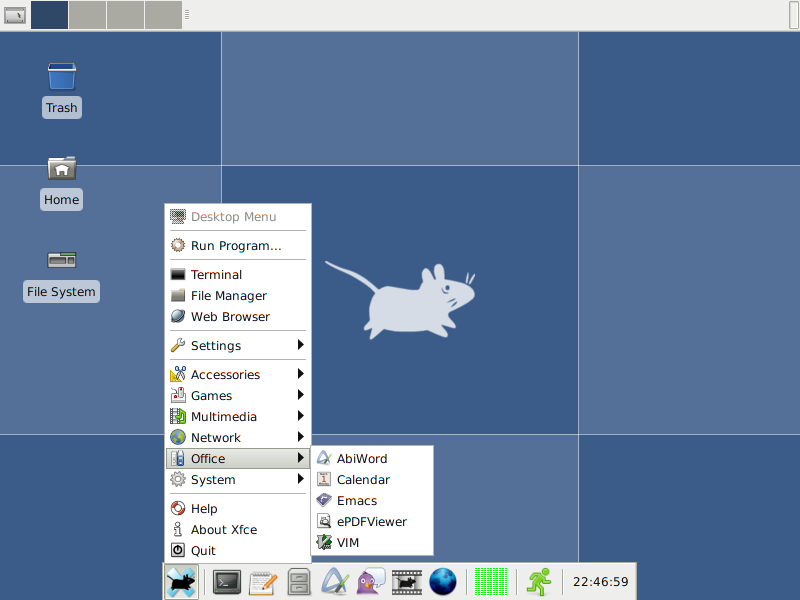800x600 pixels.
Task: Launch ePDFViewer from the Office submenu
Action: (372, 521)
